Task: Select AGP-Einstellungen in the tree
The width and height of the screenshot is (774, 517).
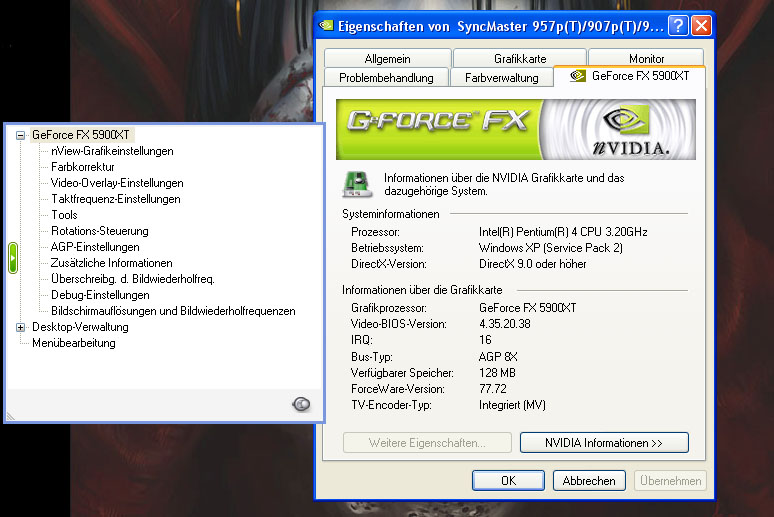Action: pos(95,247)
